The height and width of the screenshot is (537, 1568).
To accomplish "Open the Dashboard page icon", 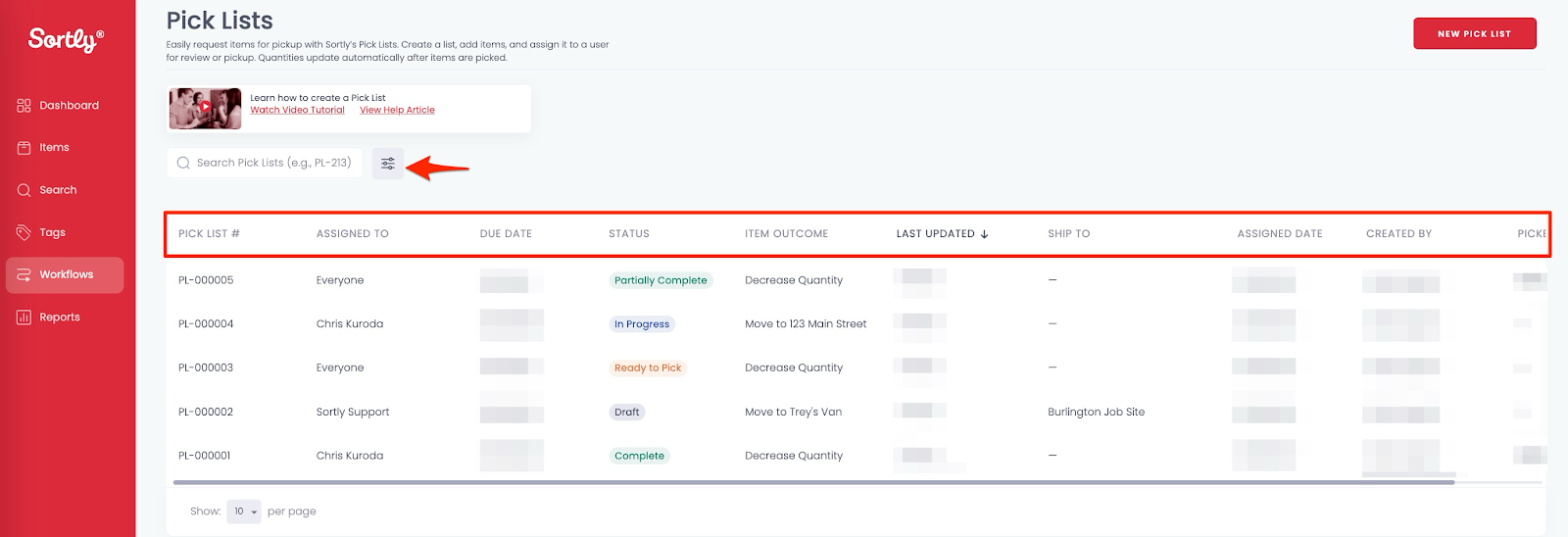I will coord(24,105).
